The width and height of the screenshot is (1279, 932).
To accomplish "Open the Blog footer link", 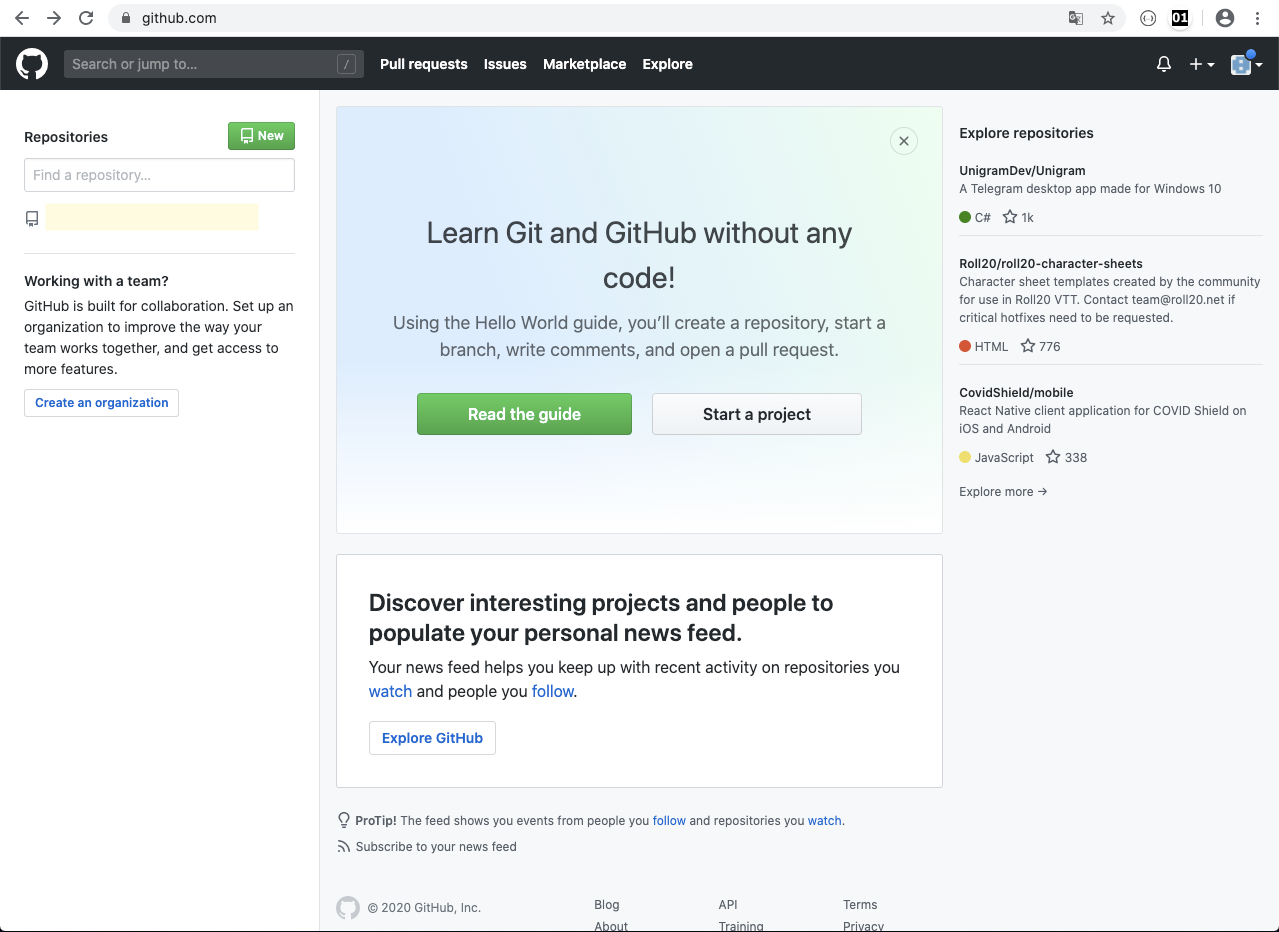I will pos(607,905).
